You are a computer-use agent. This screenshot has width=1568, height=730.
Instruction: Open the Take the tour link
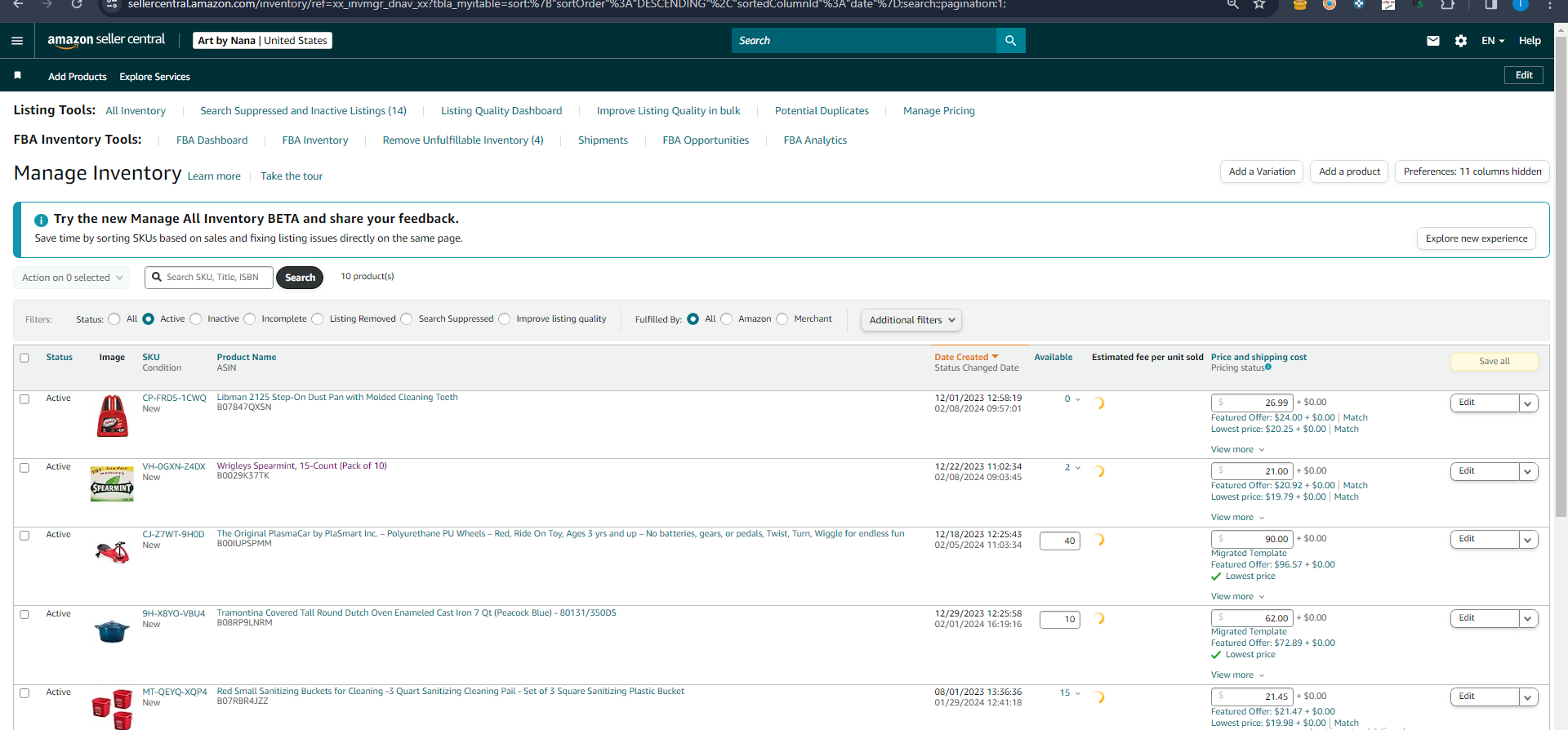point(292,176)
